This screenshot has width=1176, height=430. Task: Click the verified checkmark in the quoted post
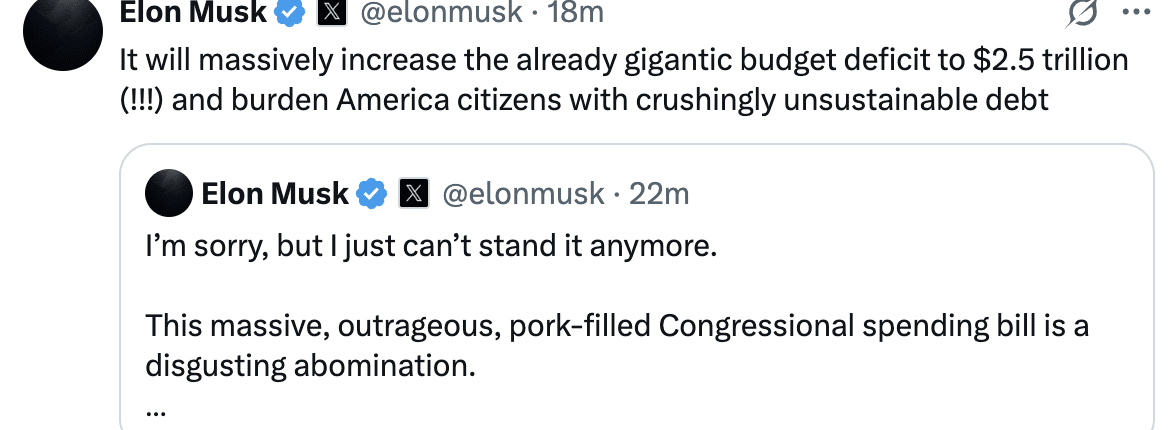click(372, 193)
